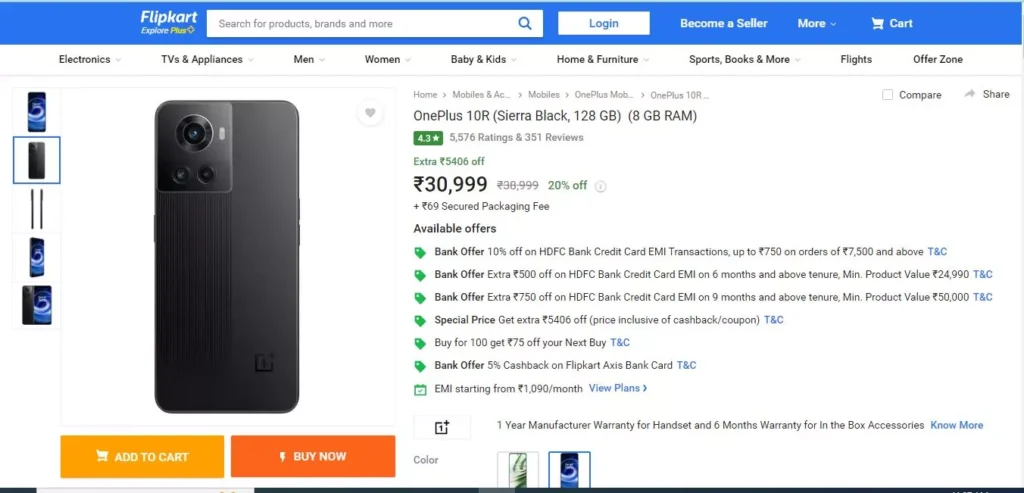
Task: Click OnePlus Mob... breadcrumb link
Action: pos(604,95)
